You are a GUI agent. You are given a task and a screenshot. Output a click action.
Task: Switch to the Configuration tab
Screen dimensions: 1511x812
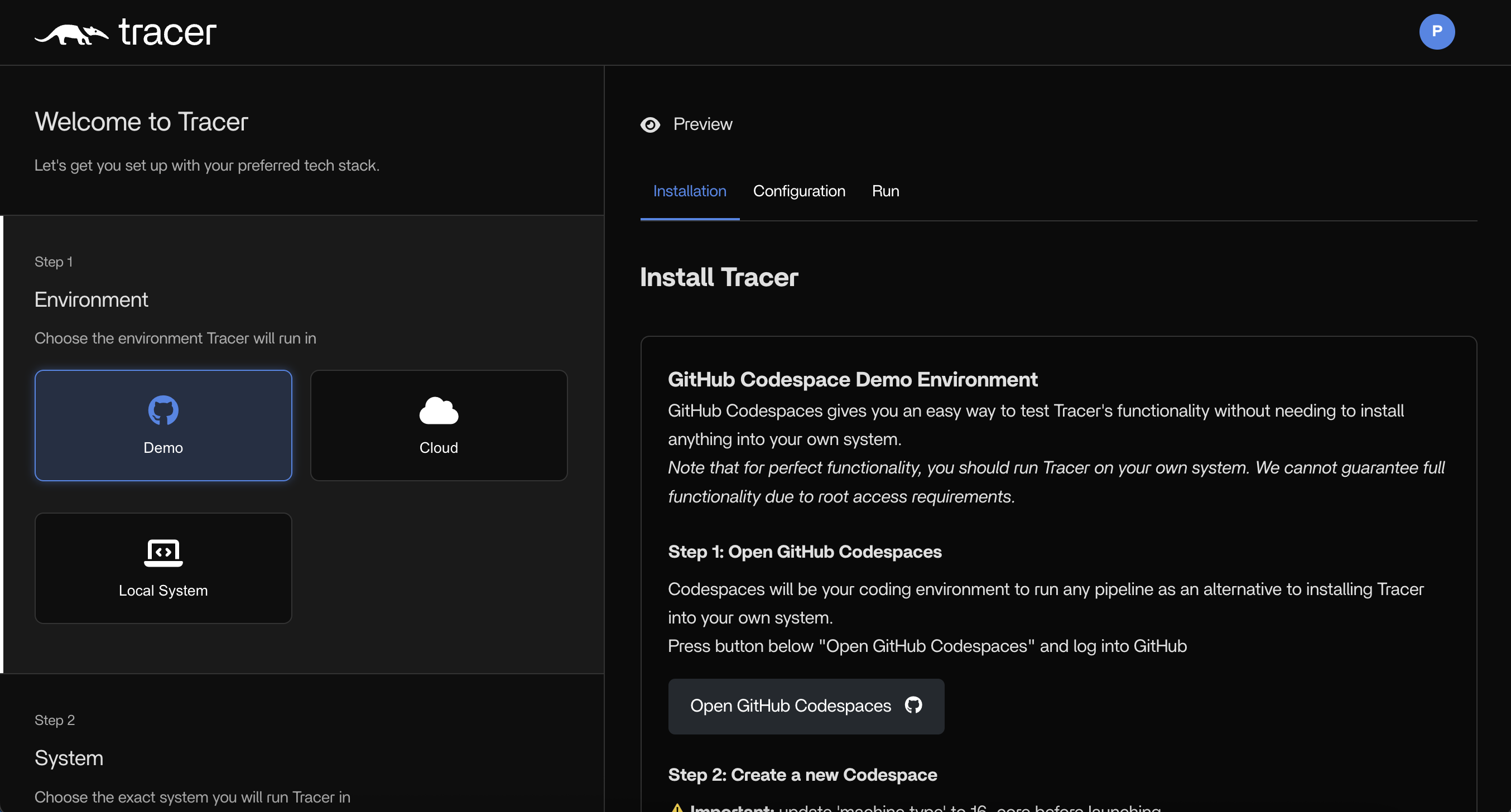[x=799, y=191]
